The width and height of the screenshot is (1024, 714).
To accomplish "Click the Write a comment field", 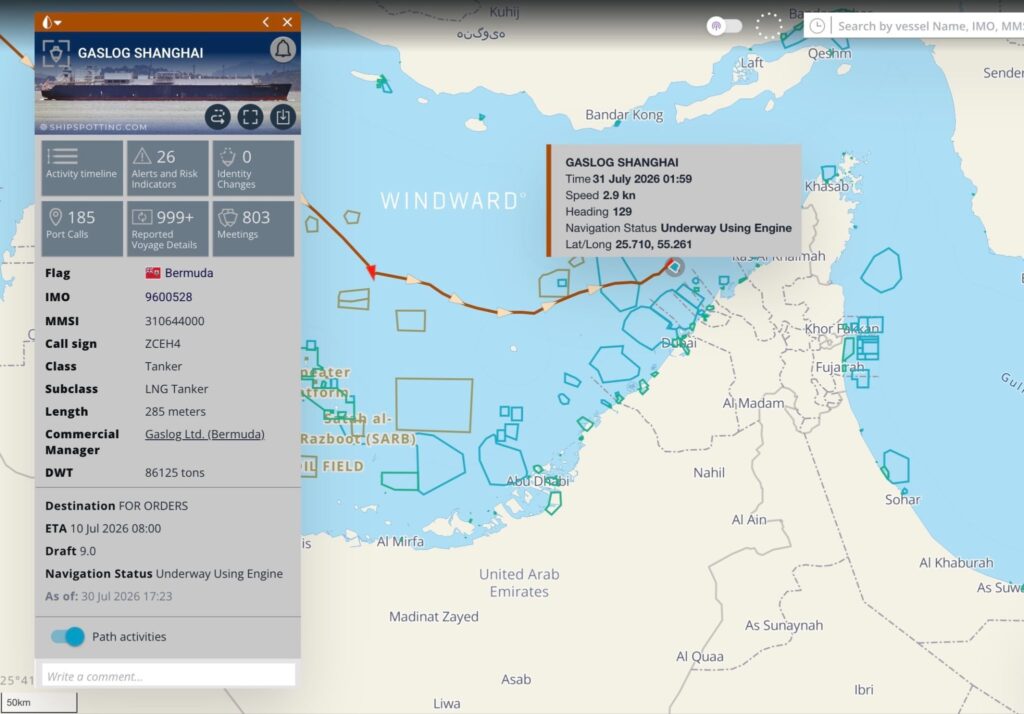I will (168, 676).
